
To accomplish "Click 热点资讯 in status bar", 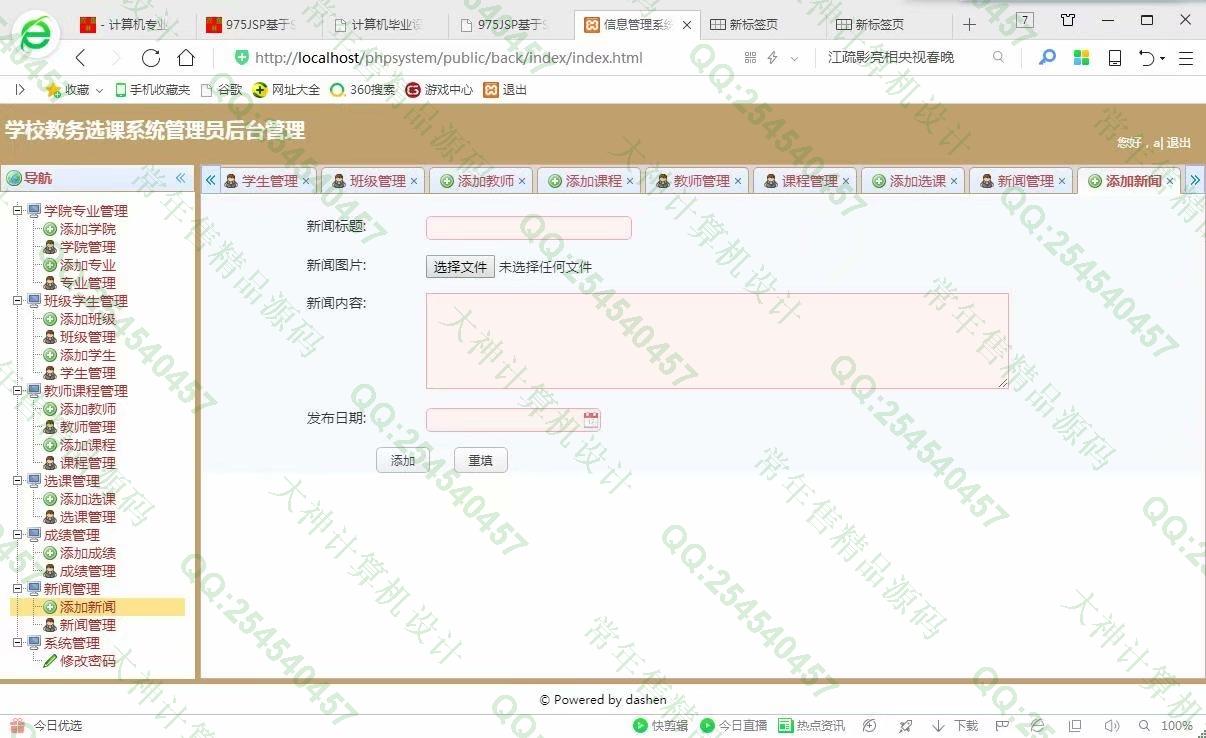I will [x=811, y=726].
